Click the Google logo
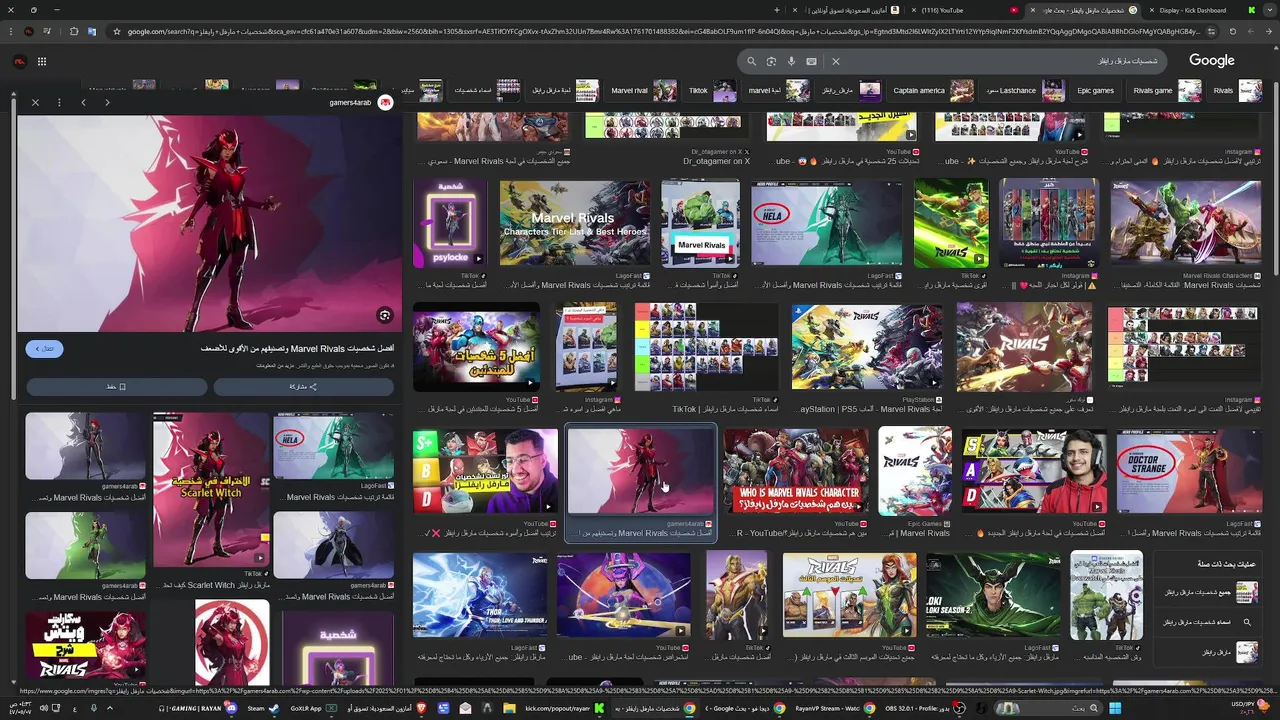Image resolution: width=1280 pixels, height=720 pixels. pos(1212,61)
